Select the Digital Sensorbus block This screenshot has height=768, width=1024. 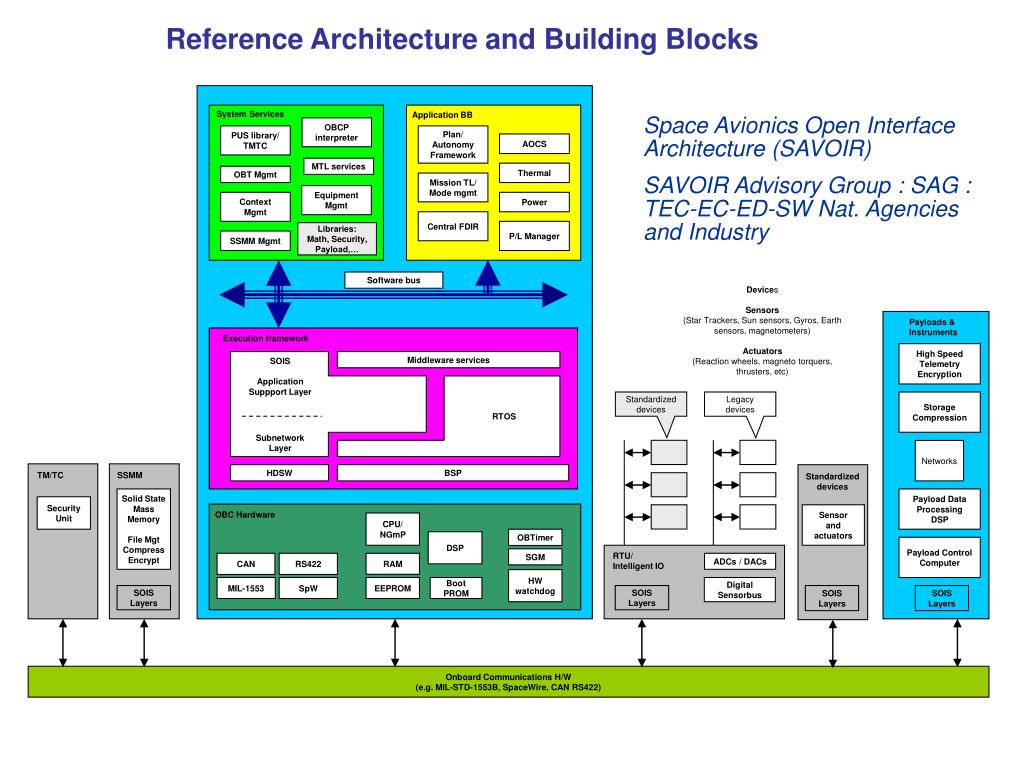(x=740, y=590)
